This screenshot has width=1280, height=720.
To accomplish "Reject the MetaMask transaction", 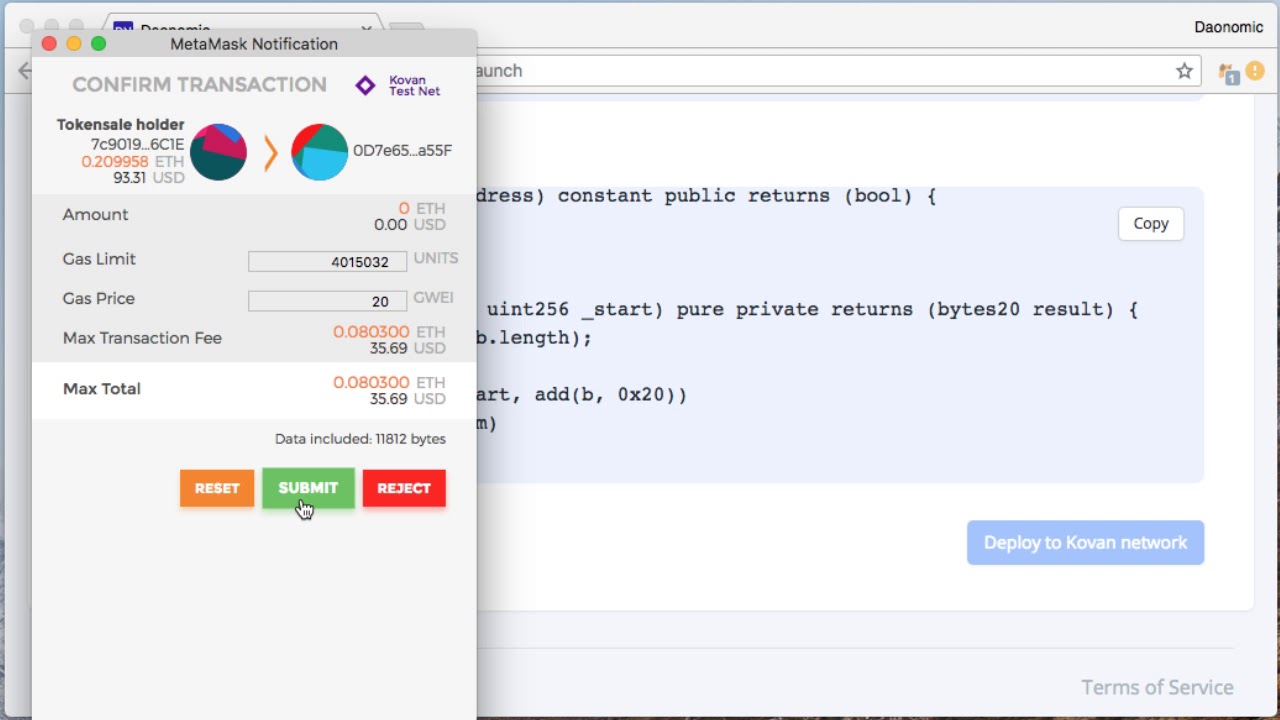I will click(x=404, y=488).
